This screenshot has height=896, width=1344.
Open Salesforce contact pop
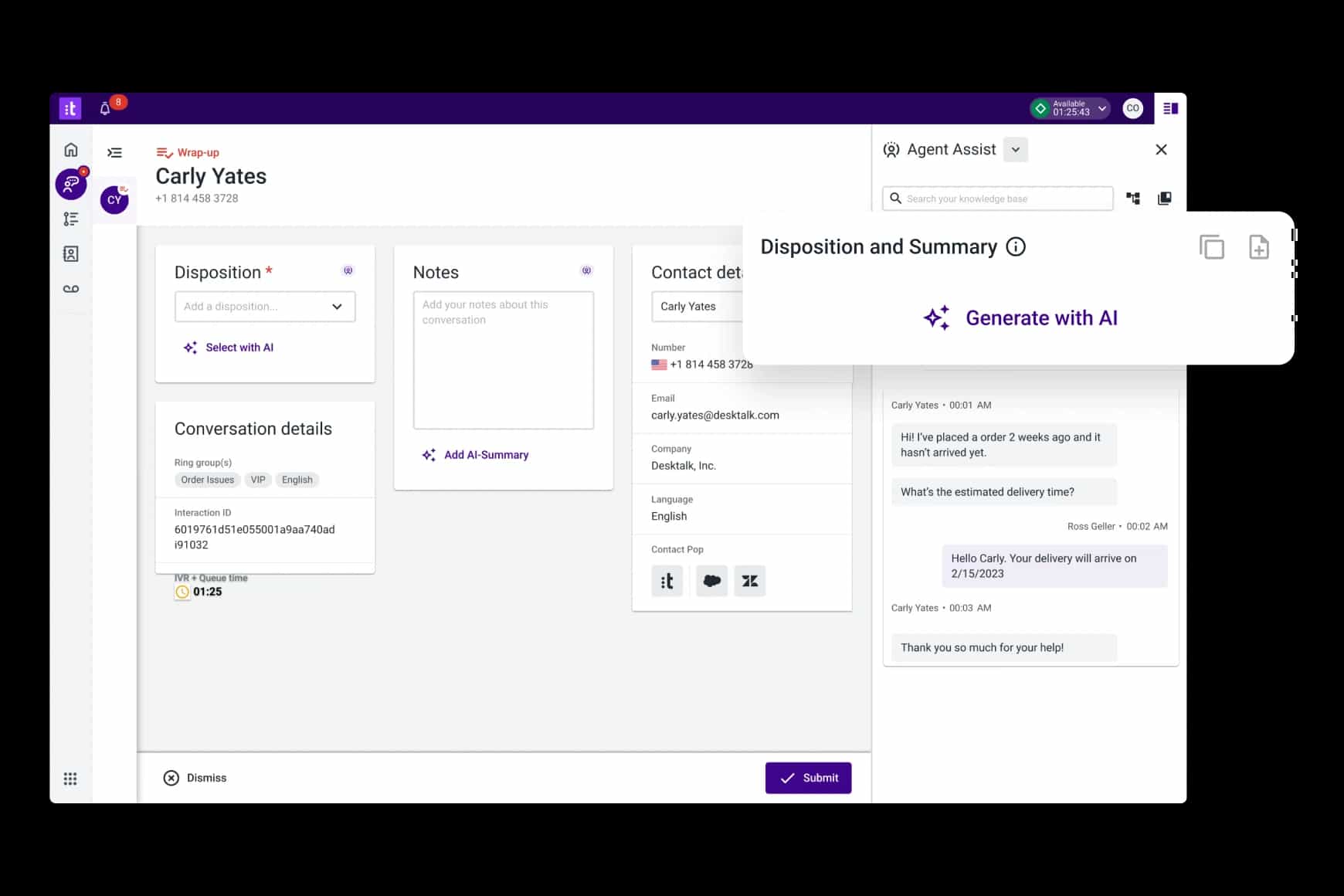coord(711,581)
